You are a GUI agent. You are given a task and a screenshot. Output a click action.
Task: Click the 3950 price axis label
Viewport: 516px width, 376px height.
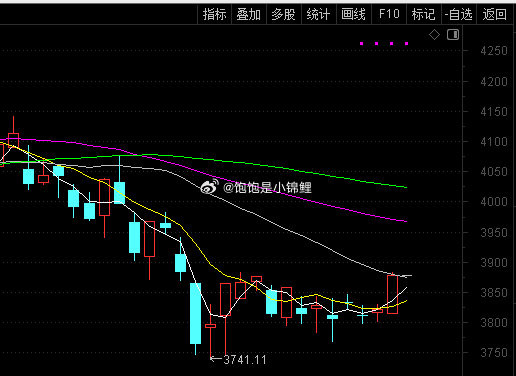pos(494,232)
